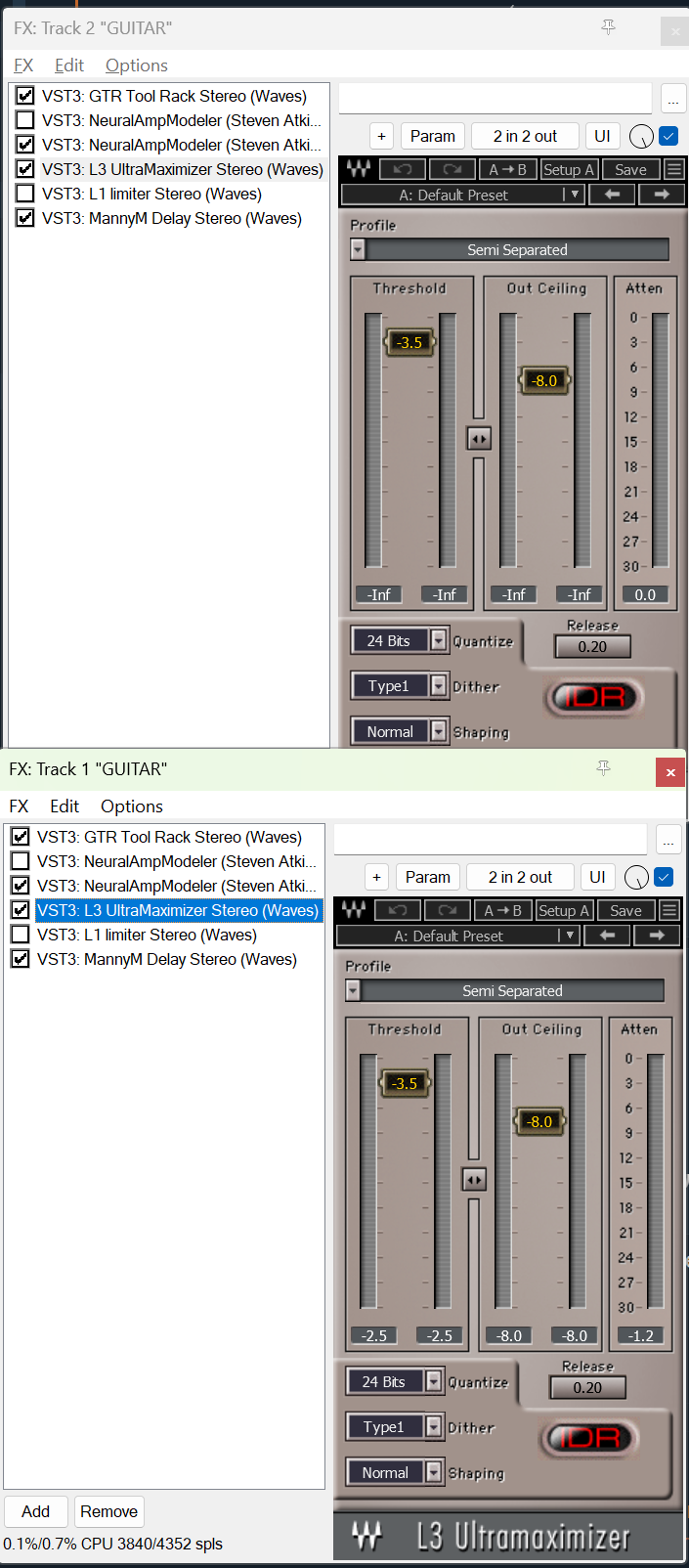Open Options menu in Track 2 window

pyautogui.click(x=137, y=65)
